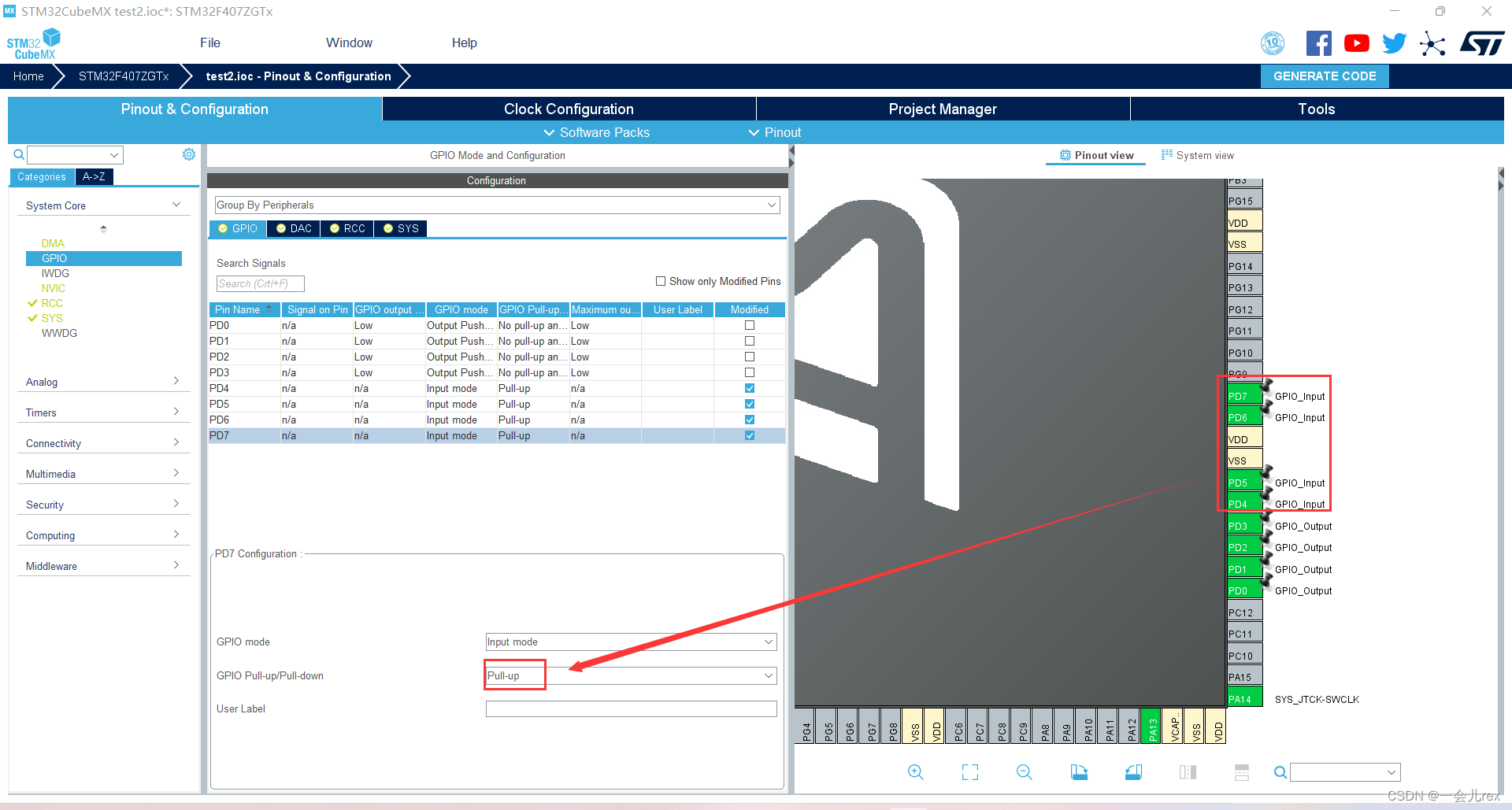Show the A->Z peripheral list

[x=94, y=176]
